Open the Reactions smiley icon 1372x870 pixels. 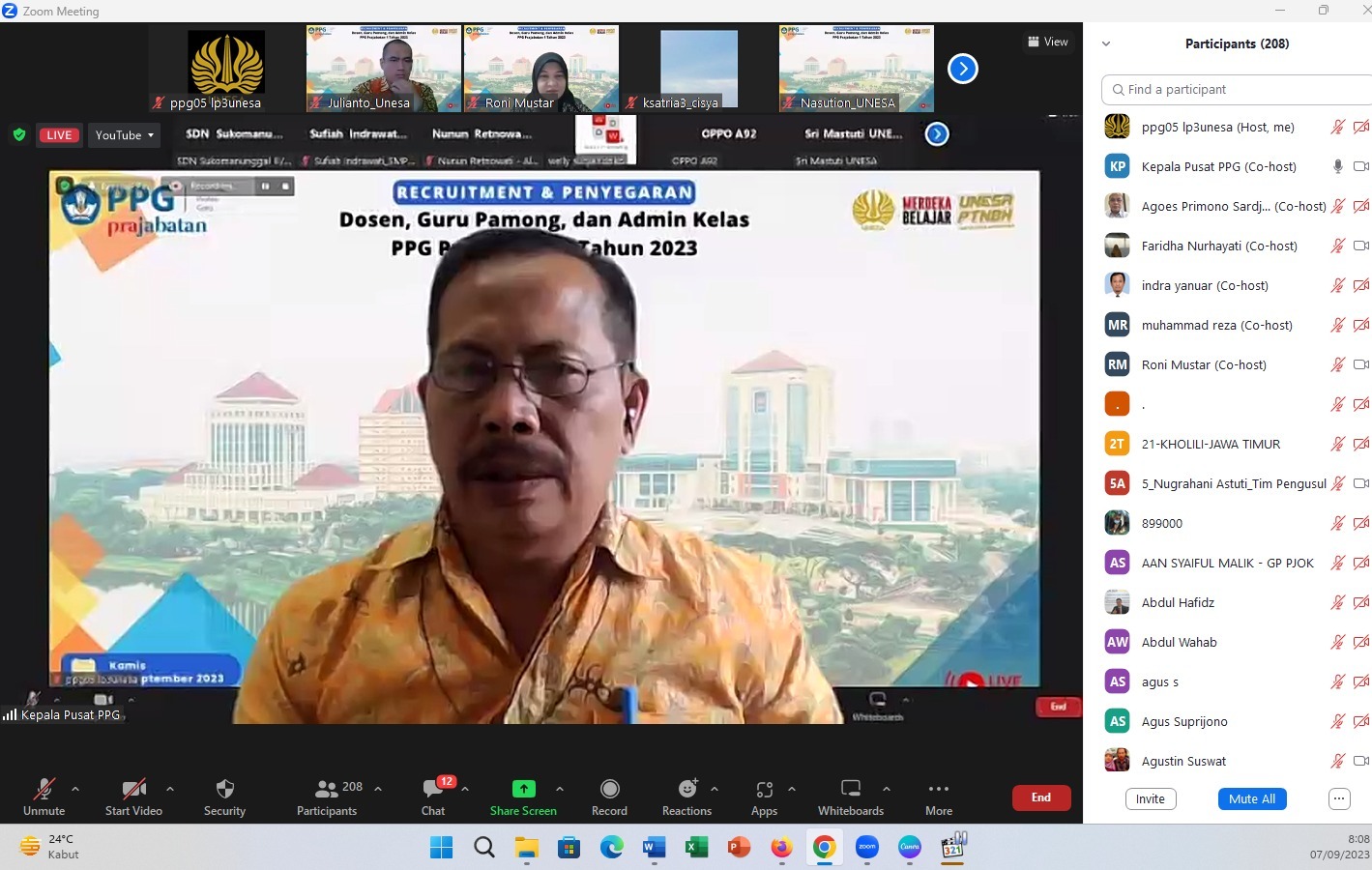pyautogui.click(x=687, y=789)
